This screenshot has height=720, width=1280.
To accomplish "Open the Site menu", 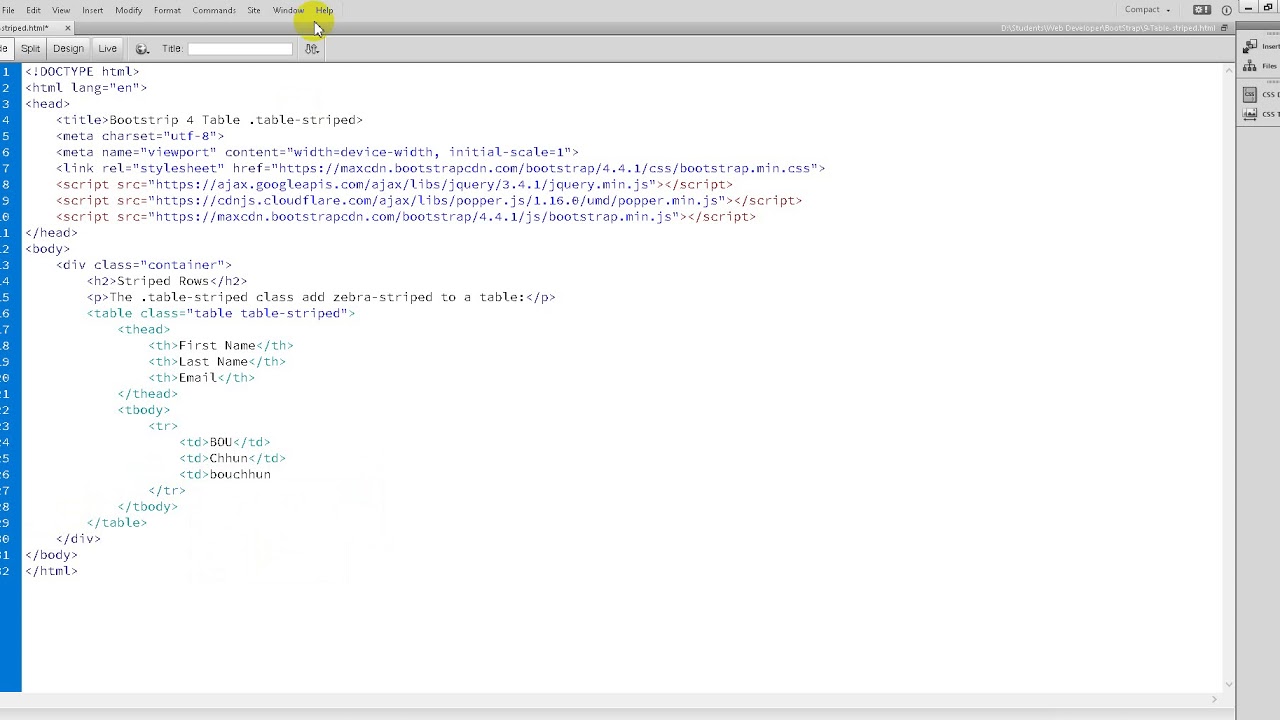I will 254,10.
